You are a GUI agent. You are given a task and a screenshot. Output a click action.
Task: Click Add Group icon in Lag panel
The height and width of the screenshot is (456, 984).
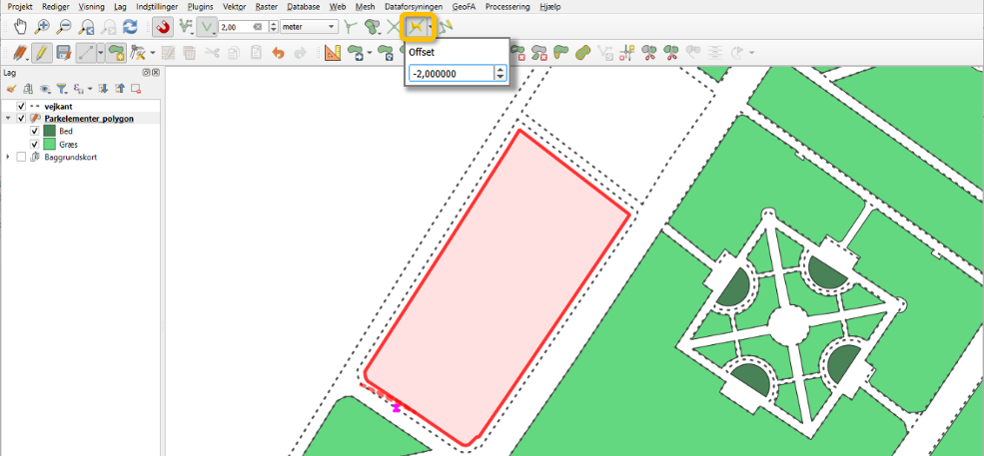tap(28, 88)
